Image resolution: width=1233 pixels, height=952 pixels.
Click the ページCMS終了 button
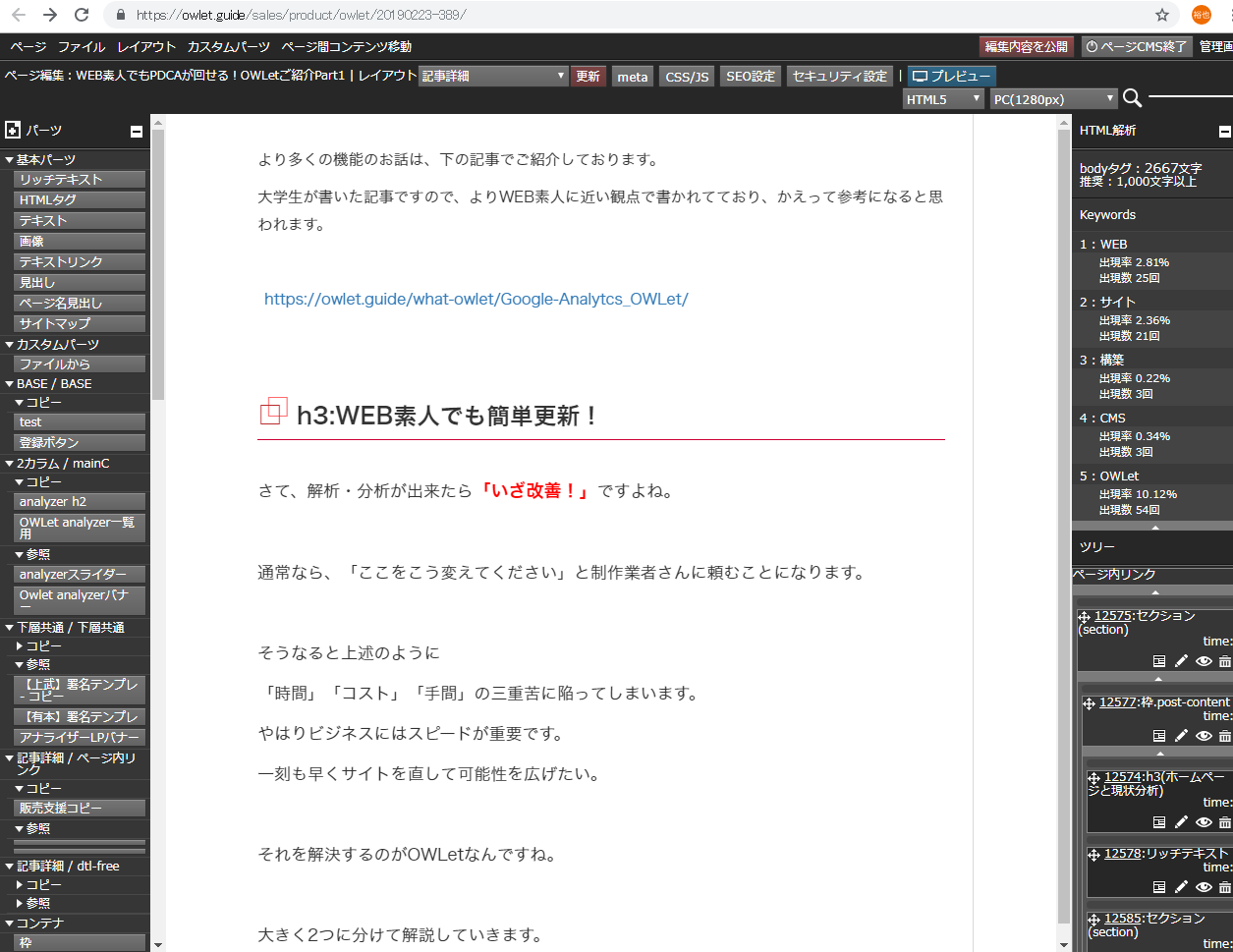coord(1137,46)
